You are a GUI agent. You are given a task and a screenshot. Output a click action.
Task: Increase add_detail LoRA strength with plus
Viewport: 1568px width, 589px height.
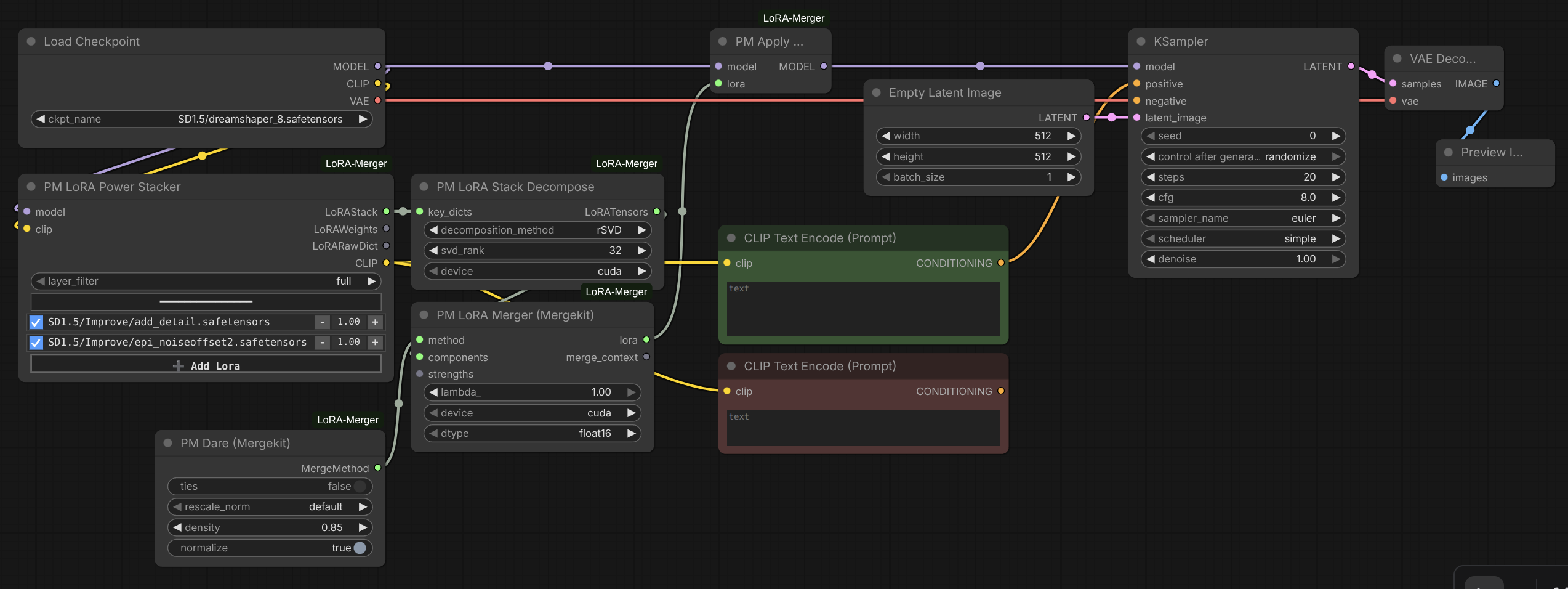pyautogui.click(x=375, y=322)
